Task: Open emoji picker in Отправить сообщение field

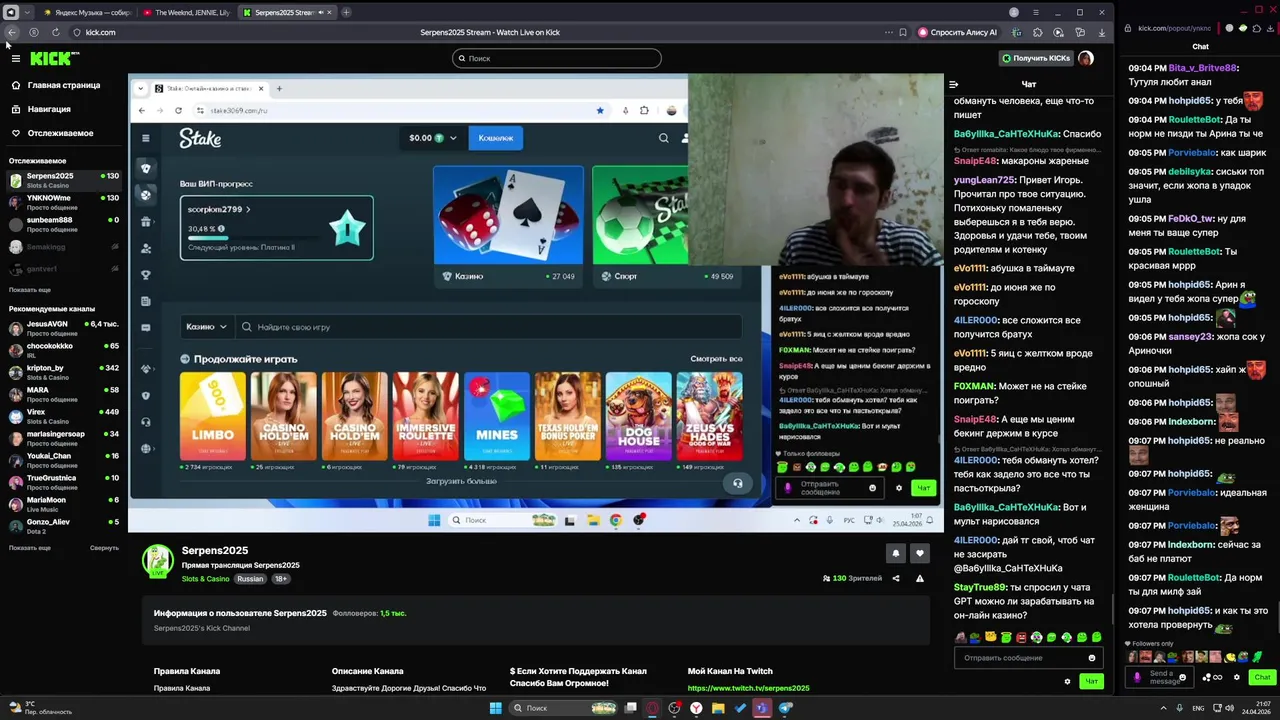Action: (1091, 658)
